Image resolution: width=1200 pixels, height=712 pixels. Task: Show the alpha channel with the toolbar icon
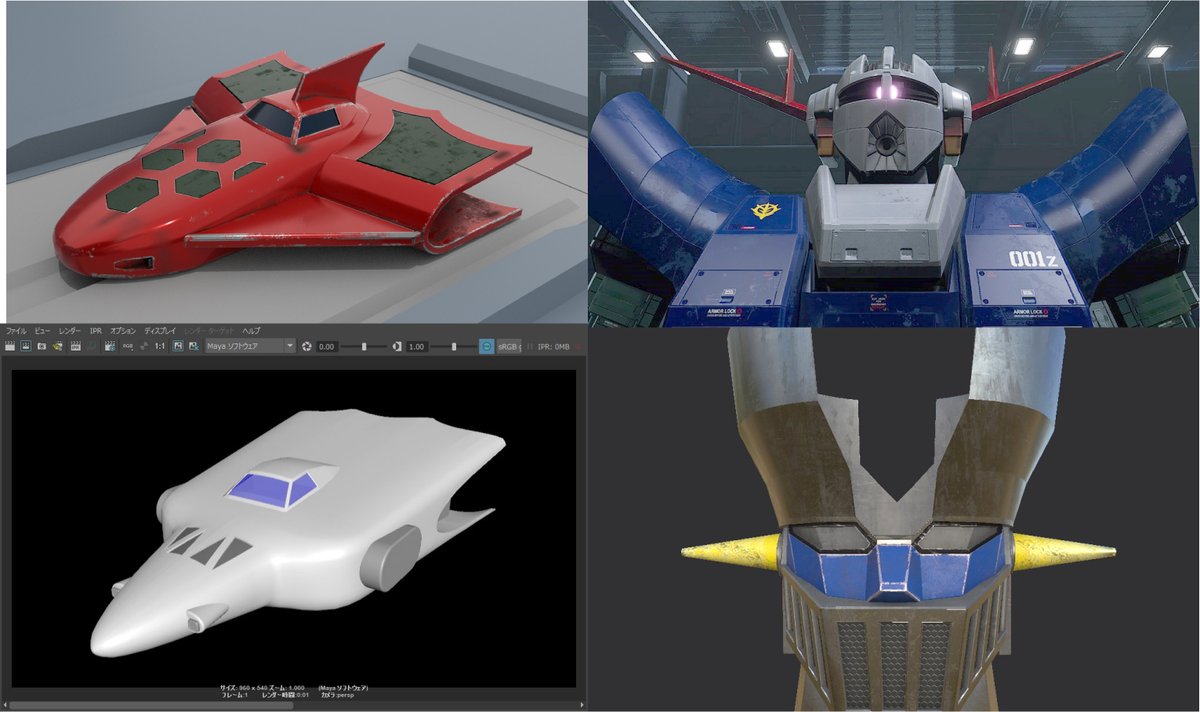(143, 346)
